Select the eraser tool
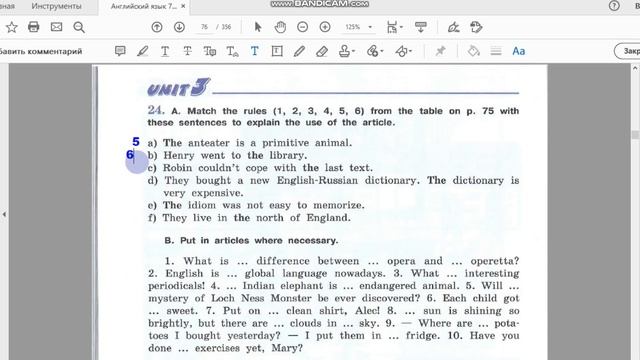 point(322,51)
